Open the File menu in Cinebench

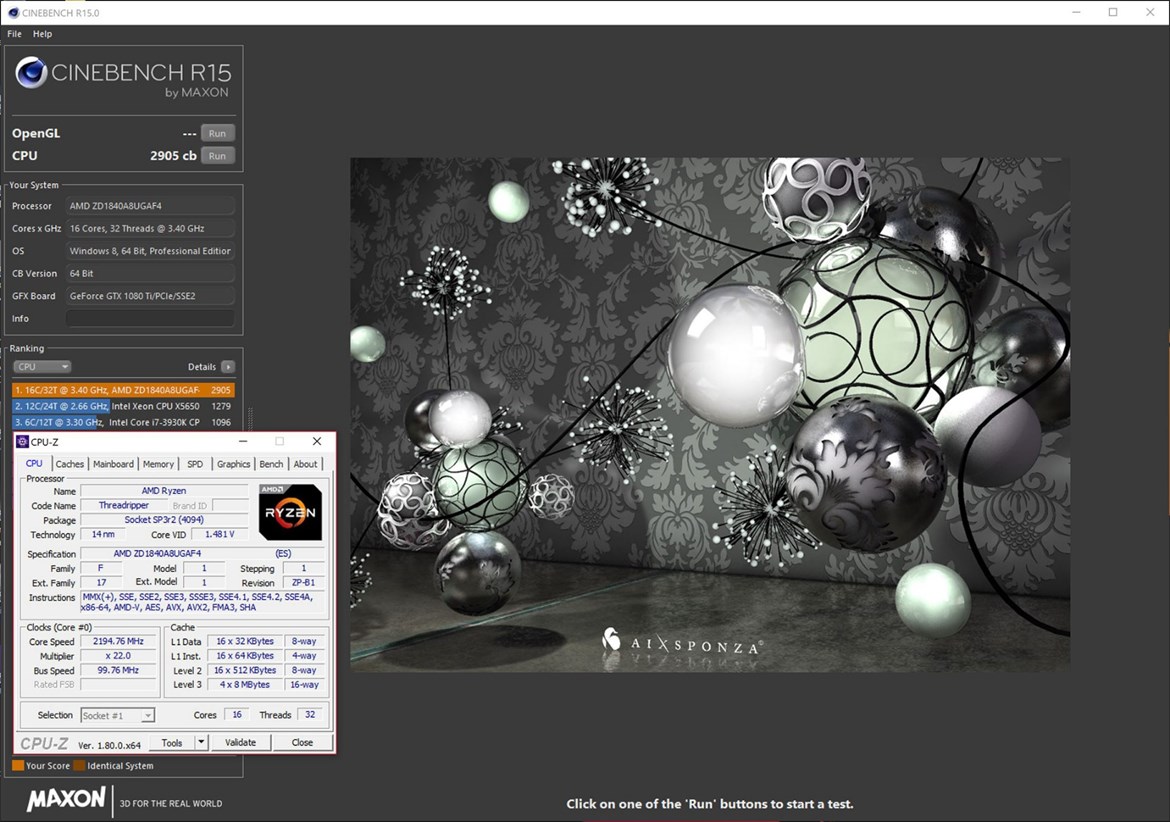(x=14, y=34)
